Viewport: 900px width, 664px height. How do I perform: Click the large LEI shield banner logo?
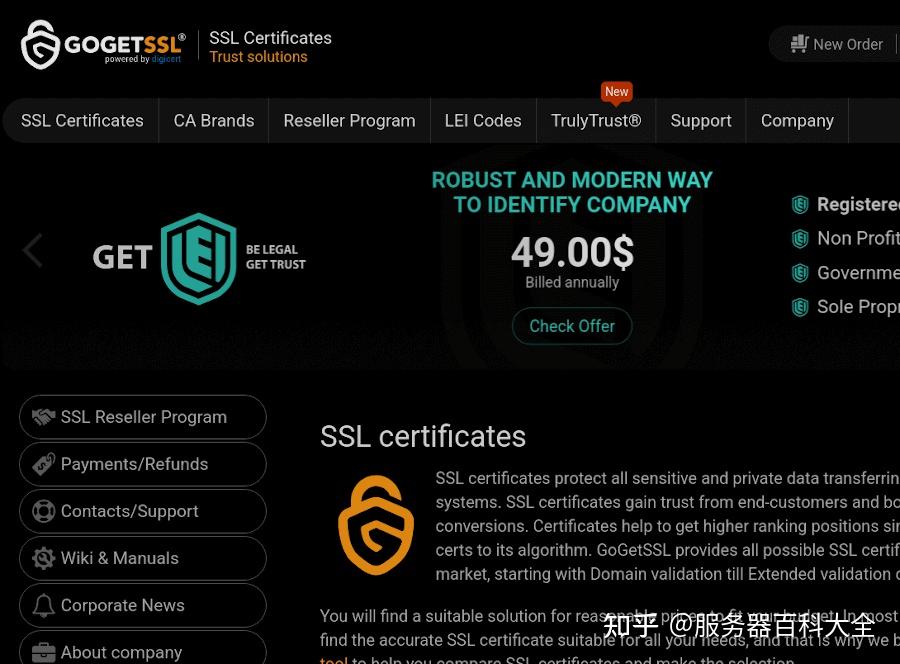(197, 259)
